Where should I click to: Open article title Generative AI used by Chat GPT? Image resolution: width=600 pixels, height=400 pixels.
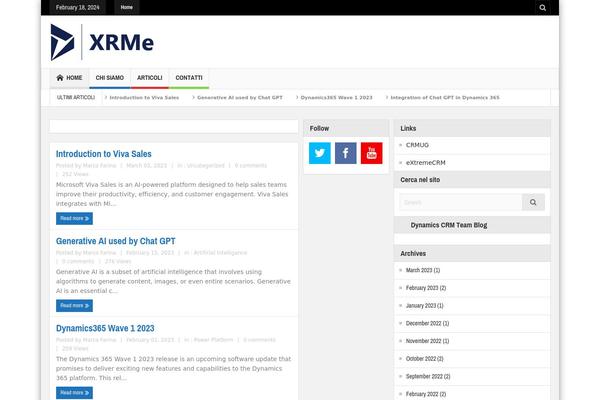116,241
